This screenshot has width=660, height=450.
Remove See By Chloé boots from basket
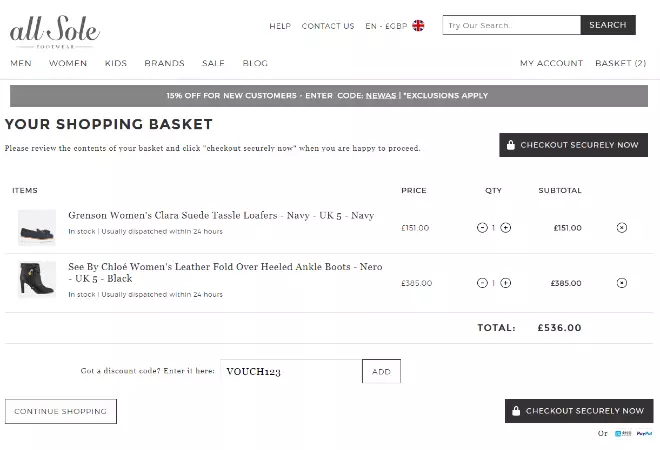(x=622, y=283)
